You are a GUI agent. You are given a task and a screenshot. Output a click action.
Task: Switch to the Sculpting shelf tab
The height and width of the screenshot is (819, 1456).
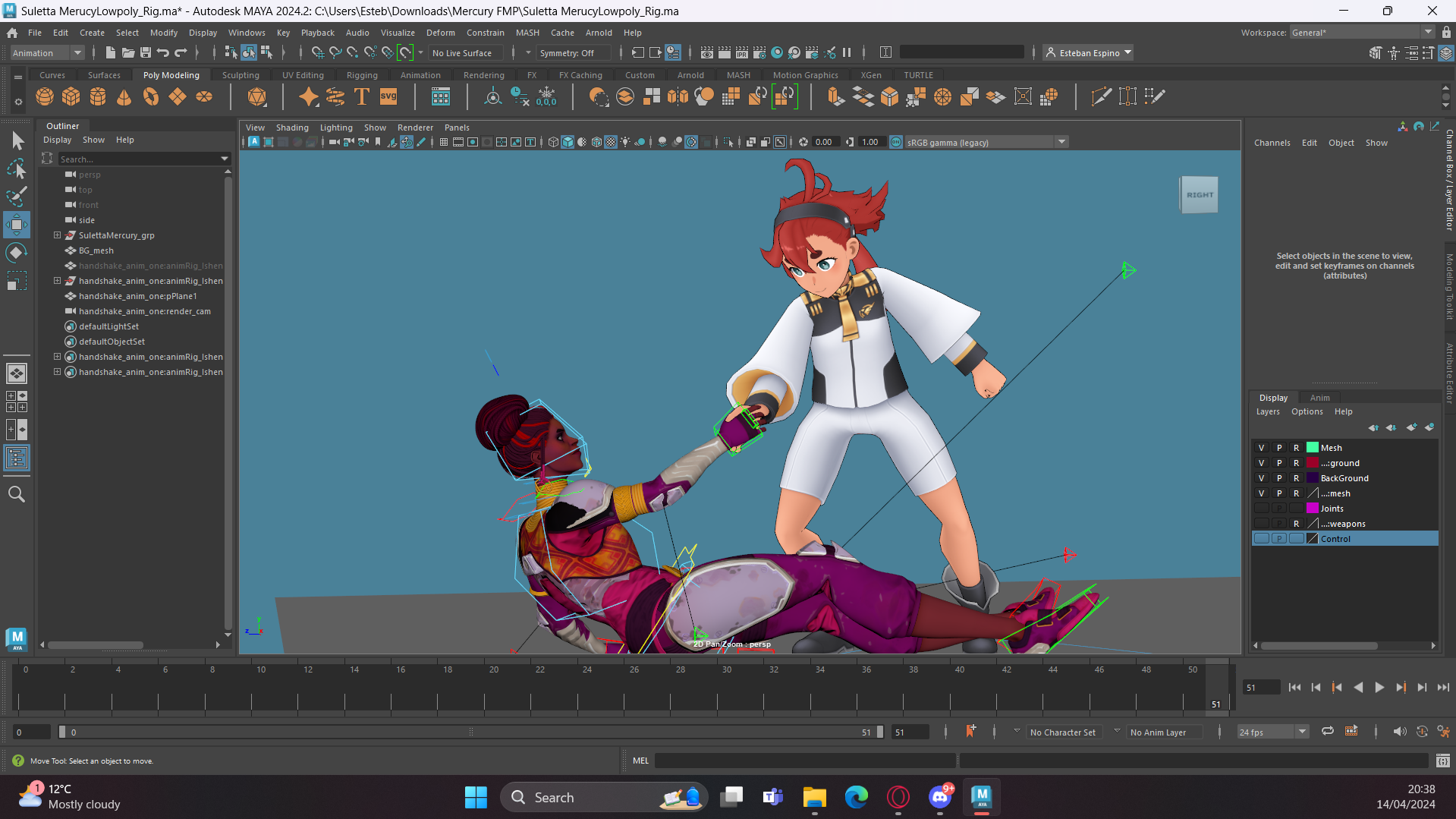click(241, 75)
